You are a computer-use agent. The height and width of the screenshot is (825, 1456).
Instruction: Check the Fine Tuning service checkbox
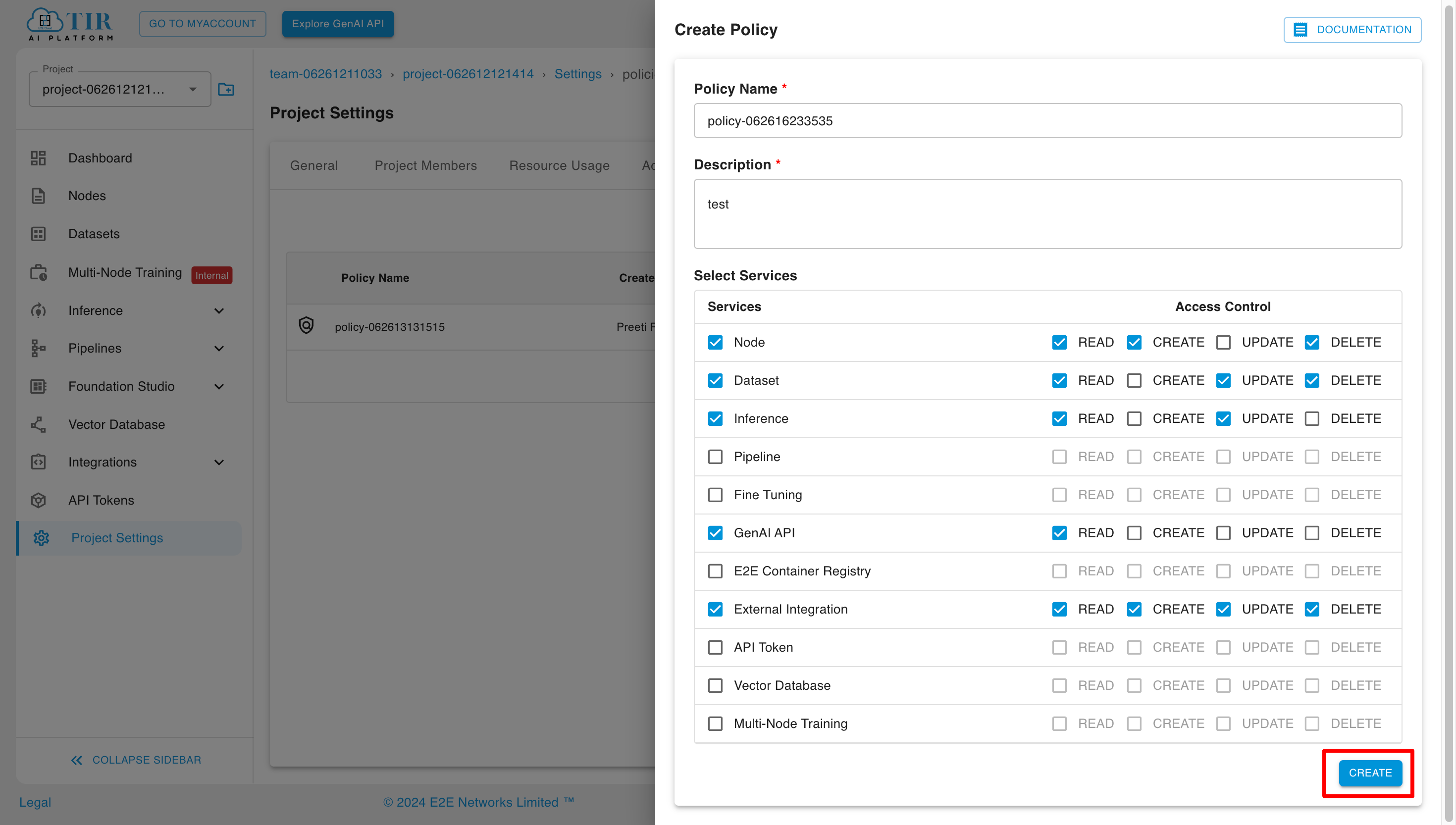click(715, 495)
